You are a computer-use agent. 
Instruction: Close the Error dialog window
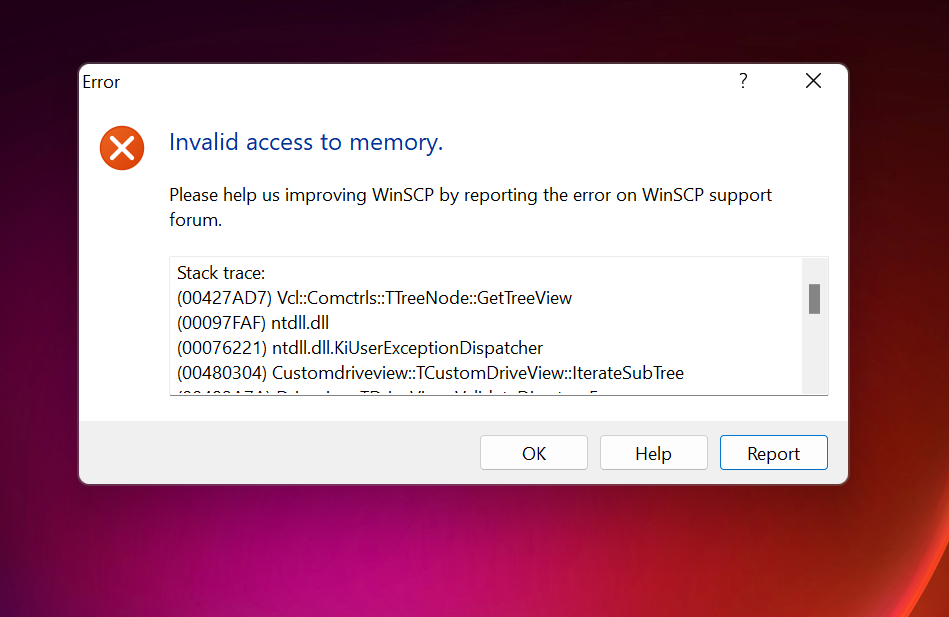click(813, 82)
